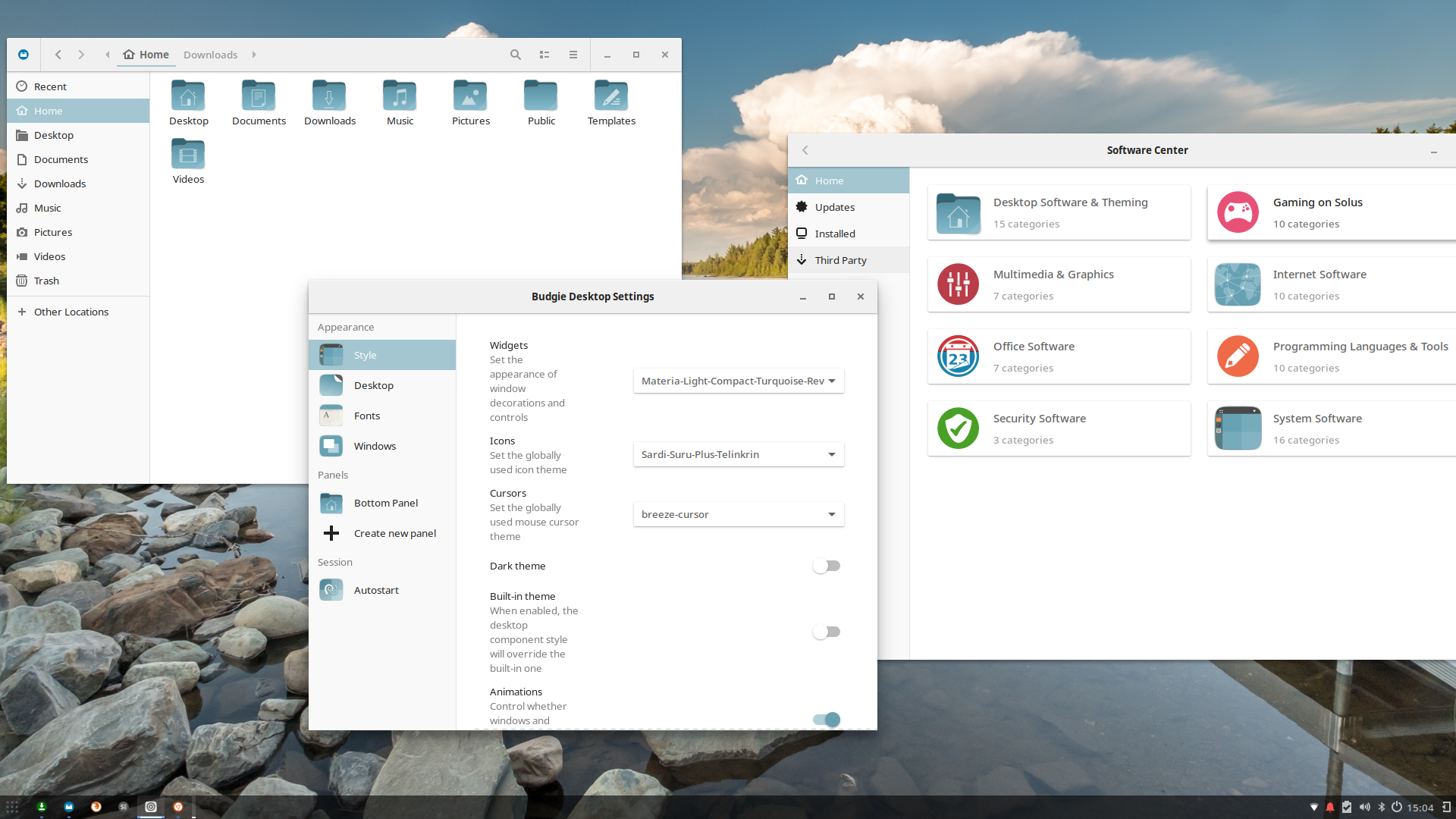Open Multimedia & Graphics category
Image resolution: width=1456 pixels, height=819 pixels.
(x=1059, y=284)
